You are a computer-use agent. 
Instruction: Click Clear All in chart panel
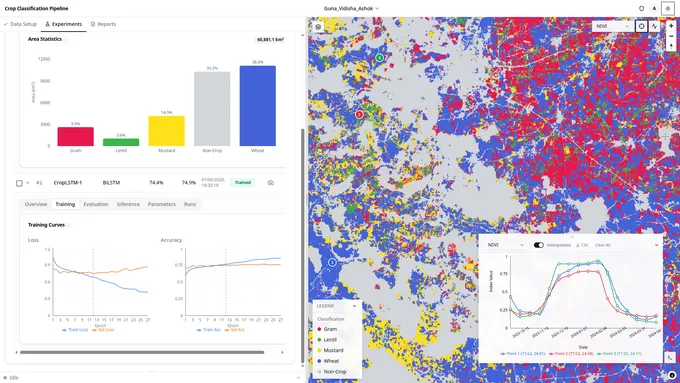coord(602,245)
